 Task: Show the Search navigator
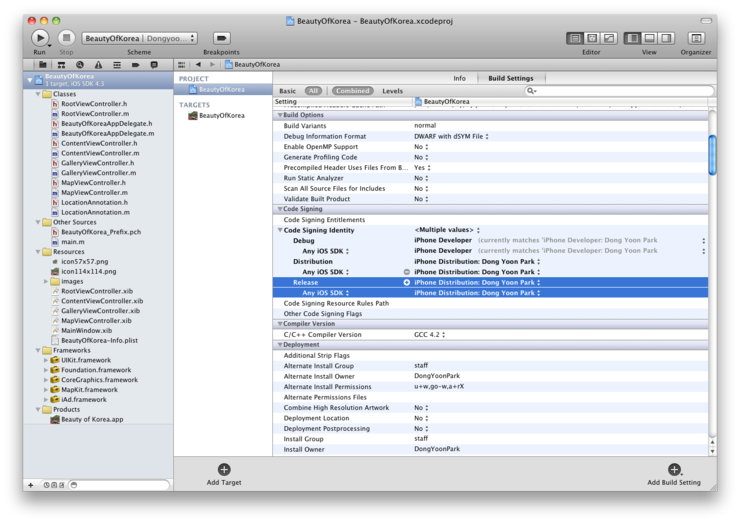click(x=80, y=65)
